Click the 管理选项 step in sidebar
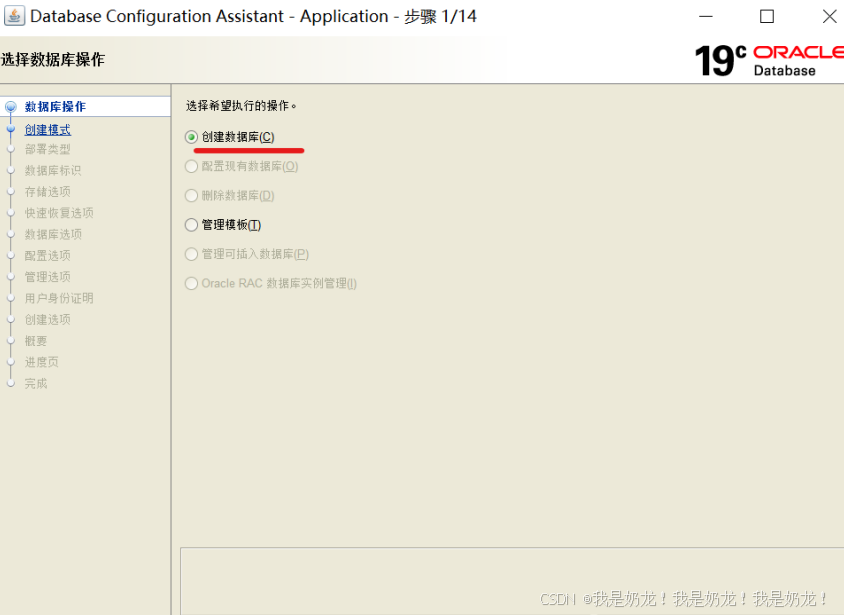Viewport: 844px width, 615px height. 47,277
